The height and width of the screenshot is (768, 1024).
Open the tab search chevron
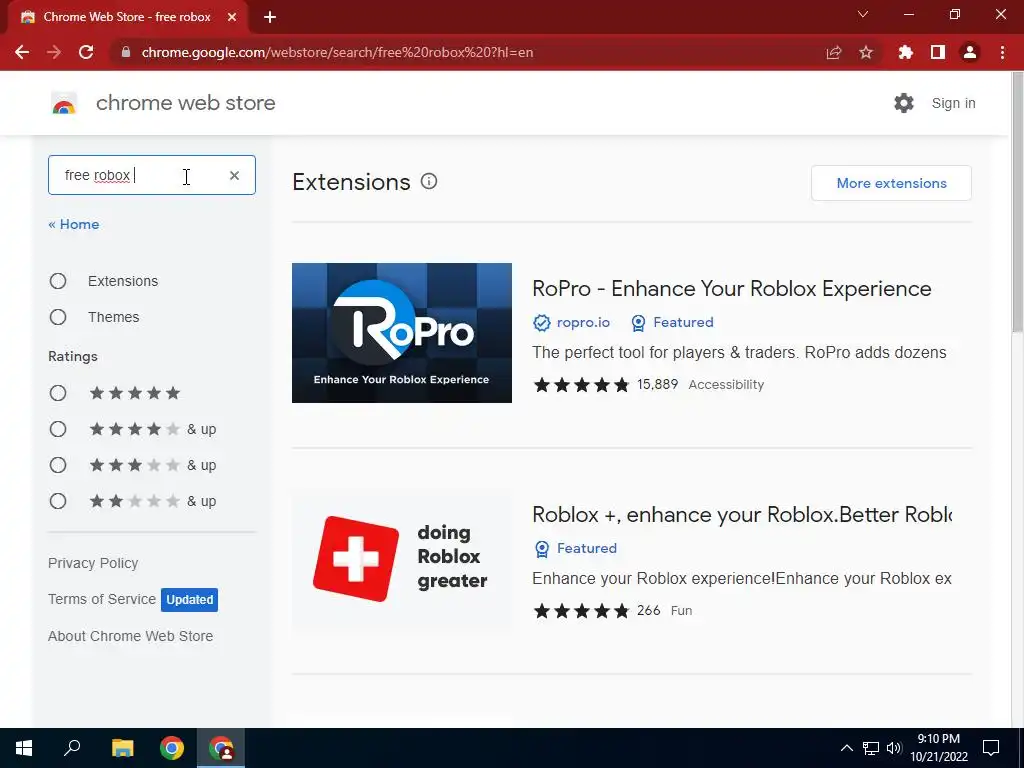863,14
